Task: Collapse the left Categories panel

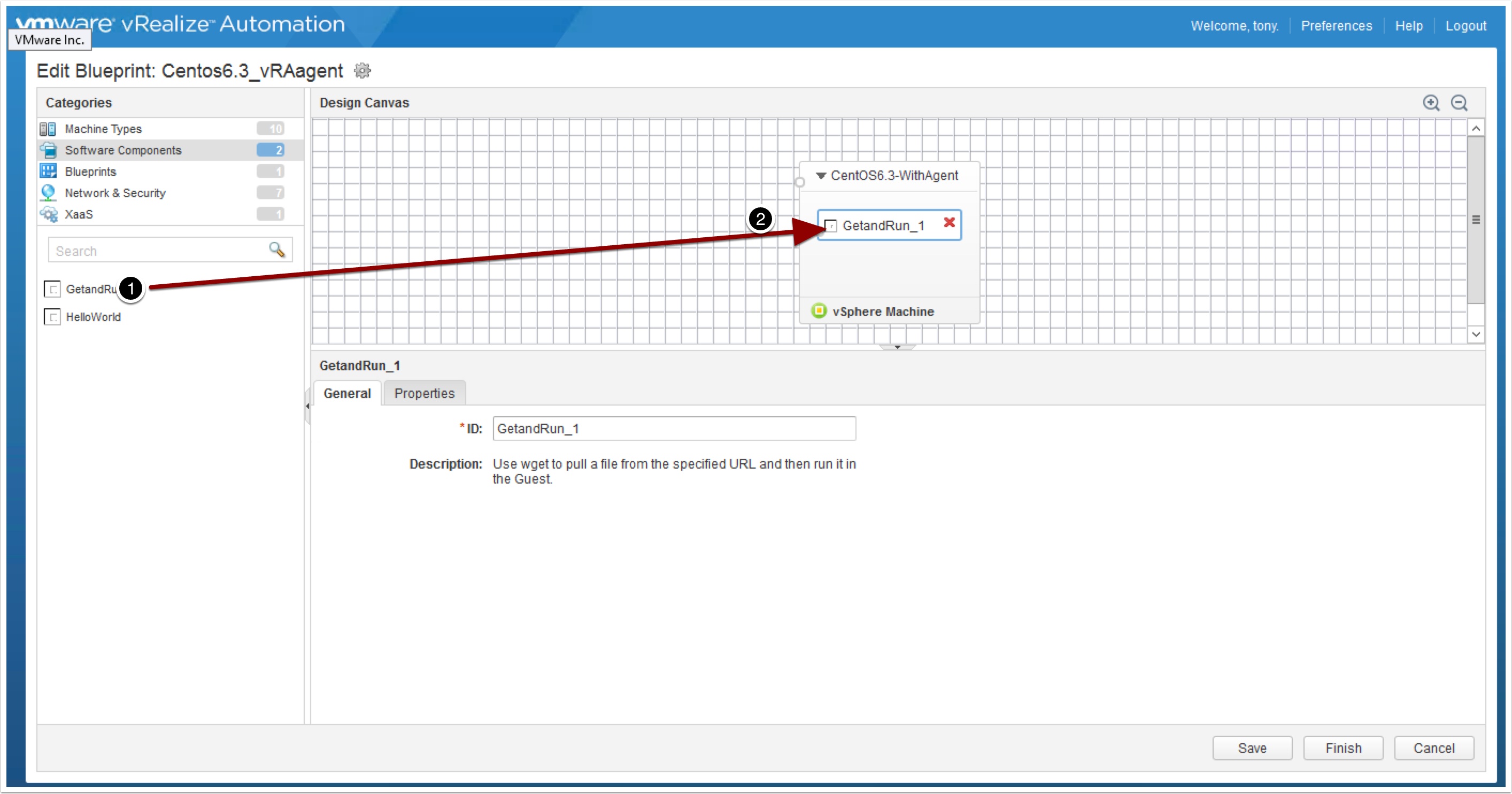Action: pyautogui.click(x=307, y=406)
